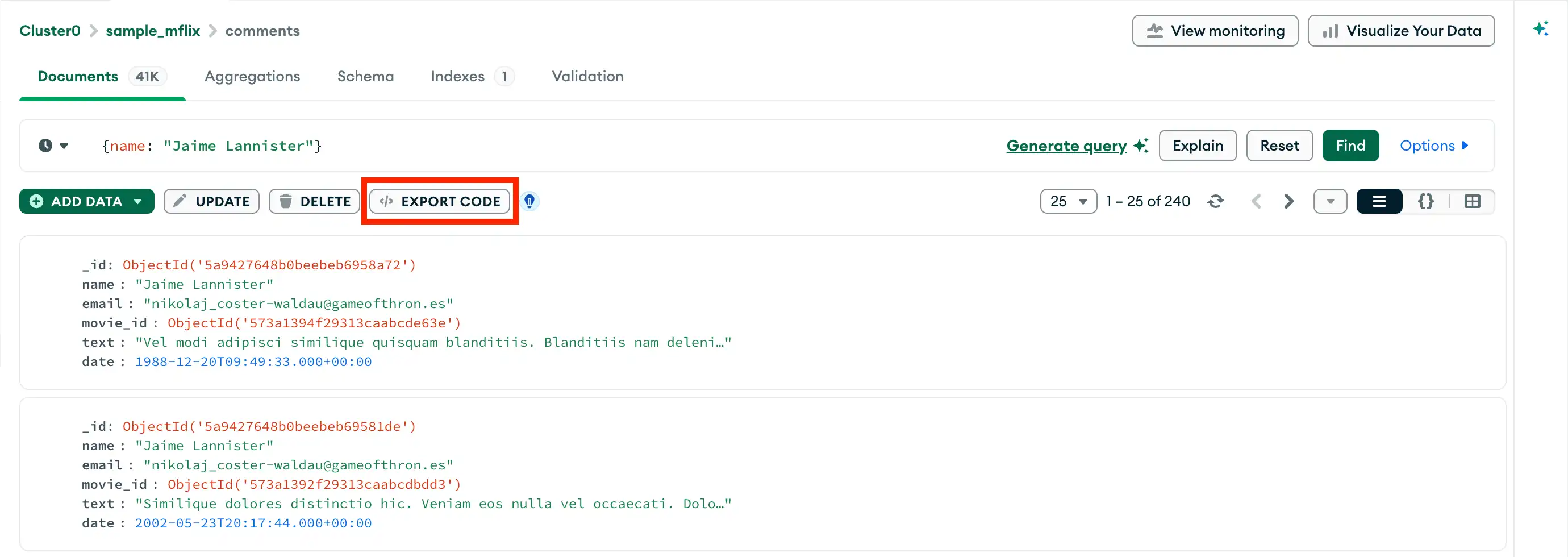
Task: Open the documents per page dropdown showing 25
Action: 1069,201
